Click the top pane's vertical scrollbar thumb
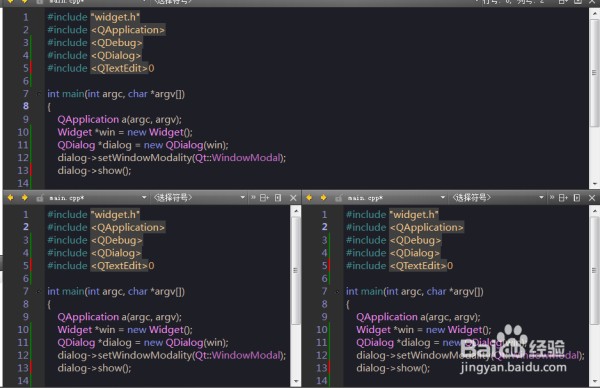This screenshot has height=388, width=600. (x=594, y=73)
